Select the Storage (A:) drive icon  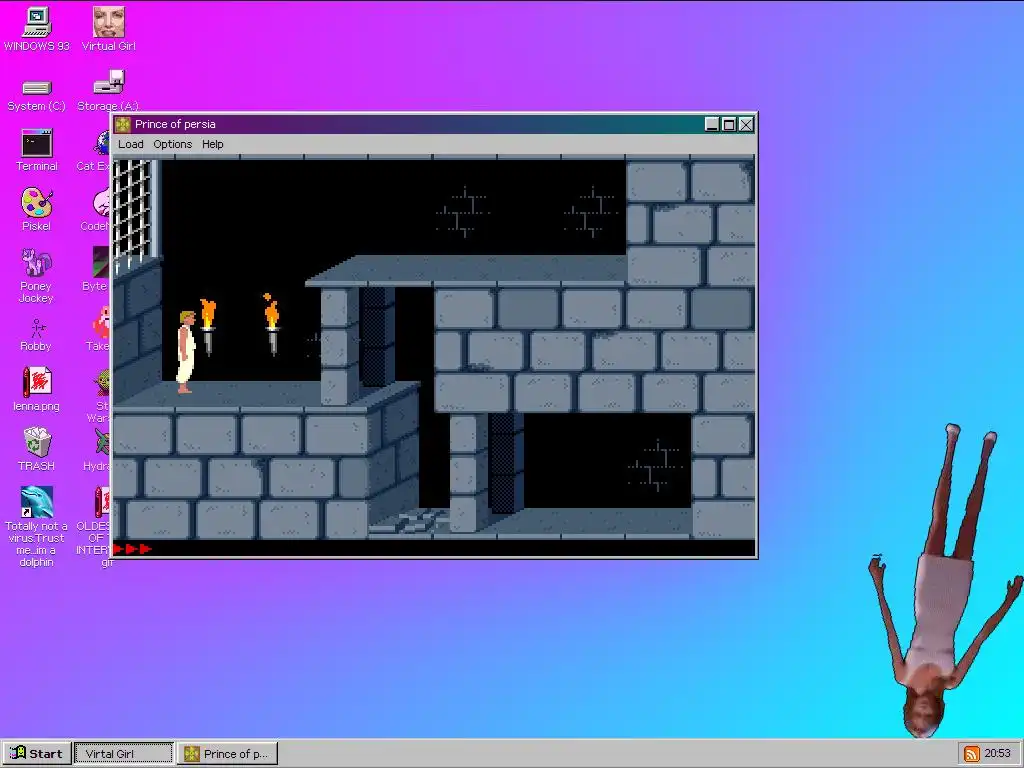click(x=108, y=91)
